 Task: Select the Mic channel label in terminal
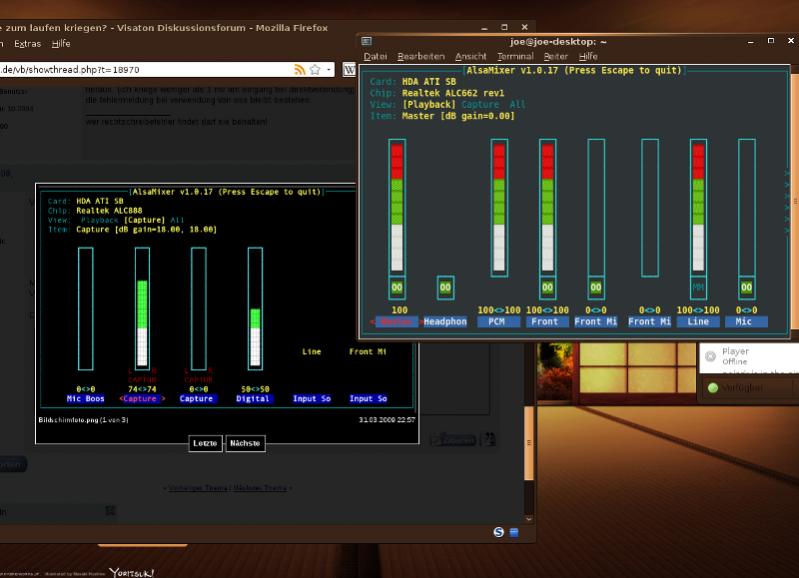coord(746,322)
